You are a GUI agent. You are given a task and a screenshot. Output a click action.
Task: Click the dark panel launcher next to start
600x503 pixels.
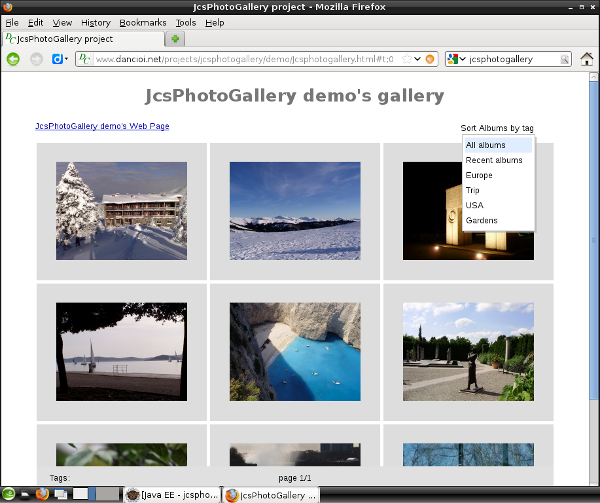tap(25, 495)
